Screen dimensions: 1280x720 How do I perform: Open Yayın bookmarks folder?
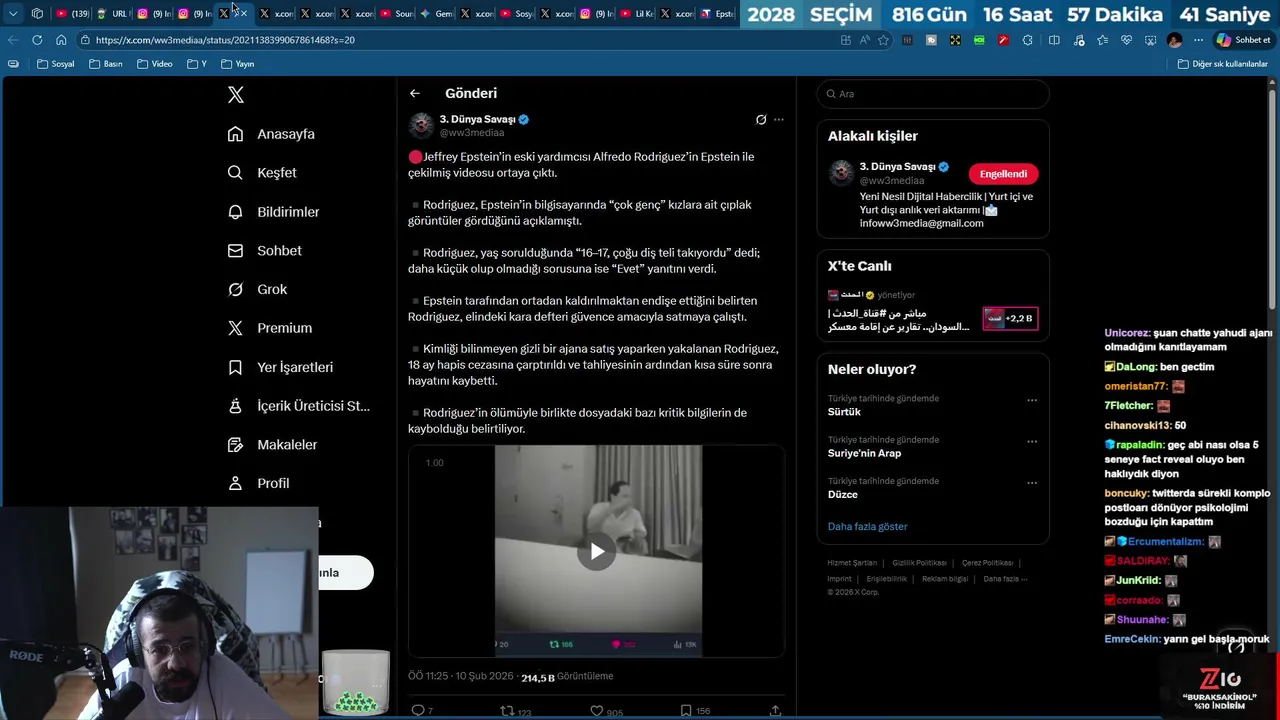pos(238,64)
